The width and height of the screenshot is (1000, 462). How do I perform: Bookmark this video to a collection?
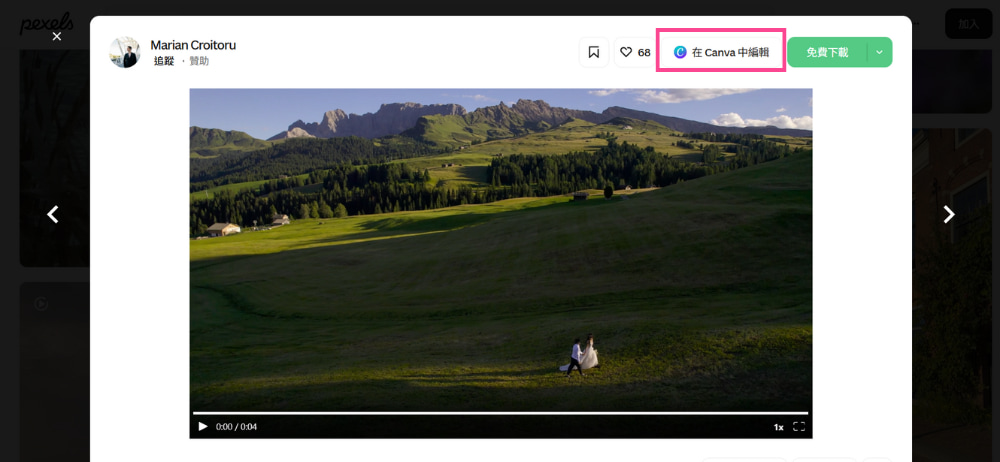click(x=594, y=52)
